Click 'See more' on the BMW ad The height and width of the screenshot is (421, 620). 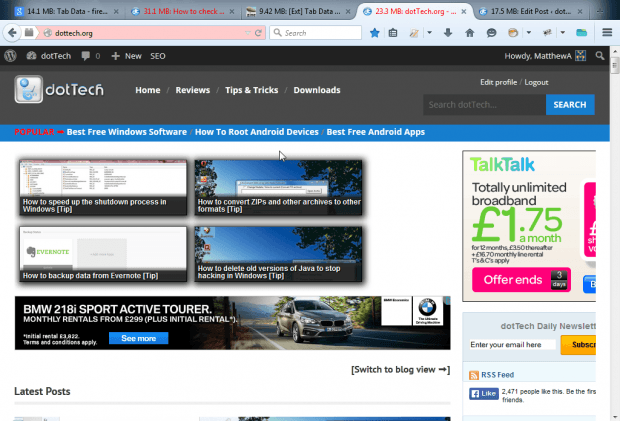(x=138, y=338)
